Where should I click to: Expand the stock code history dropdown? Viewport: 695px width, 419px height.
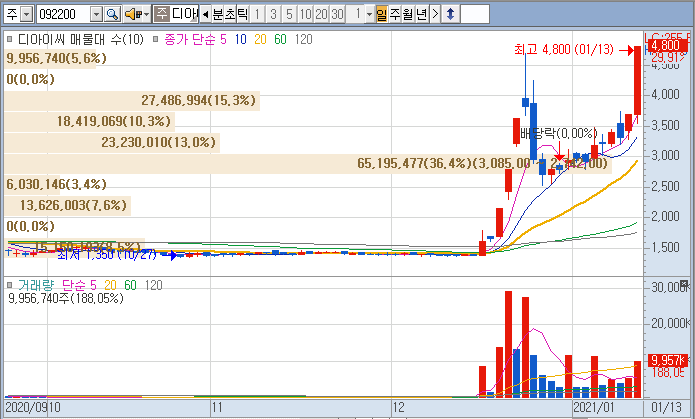pyautogui.click(x=97, y=15)
